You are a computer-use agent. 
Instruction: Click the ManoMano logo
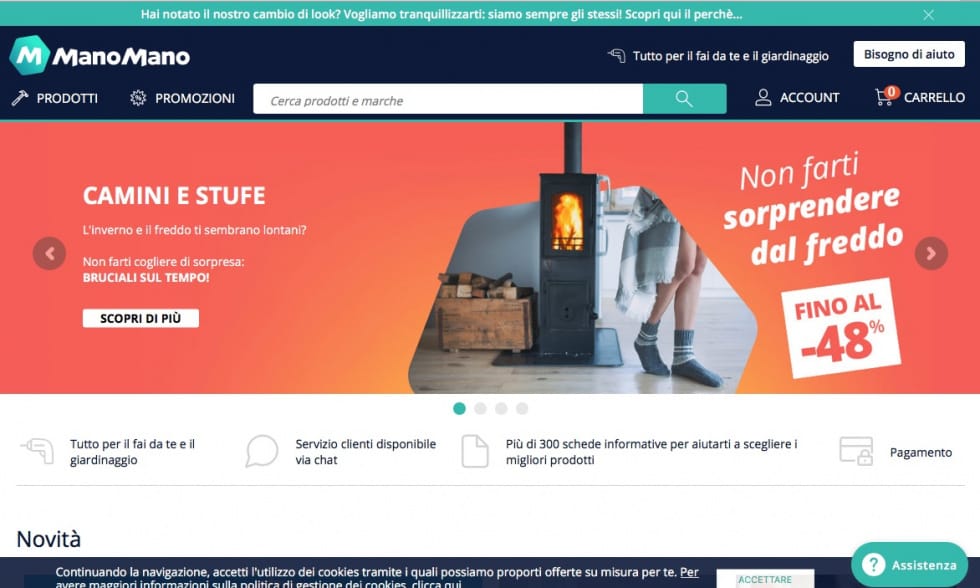(x=100, y=56)
